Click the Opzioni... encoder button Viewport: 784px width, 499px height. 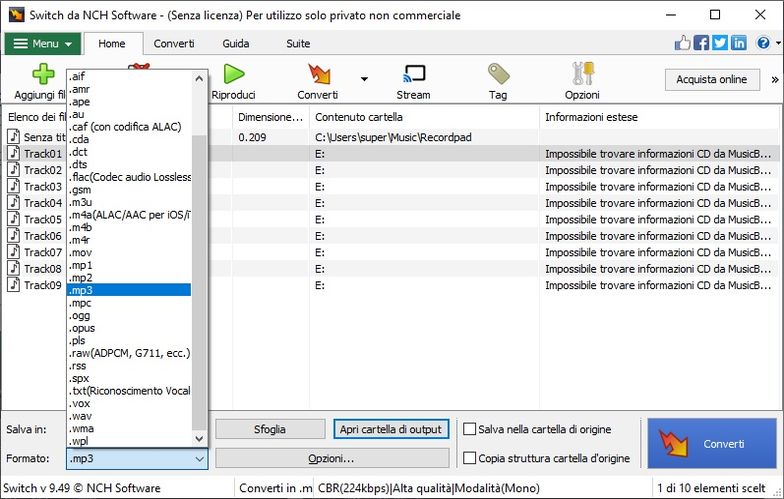click(332, 458)
